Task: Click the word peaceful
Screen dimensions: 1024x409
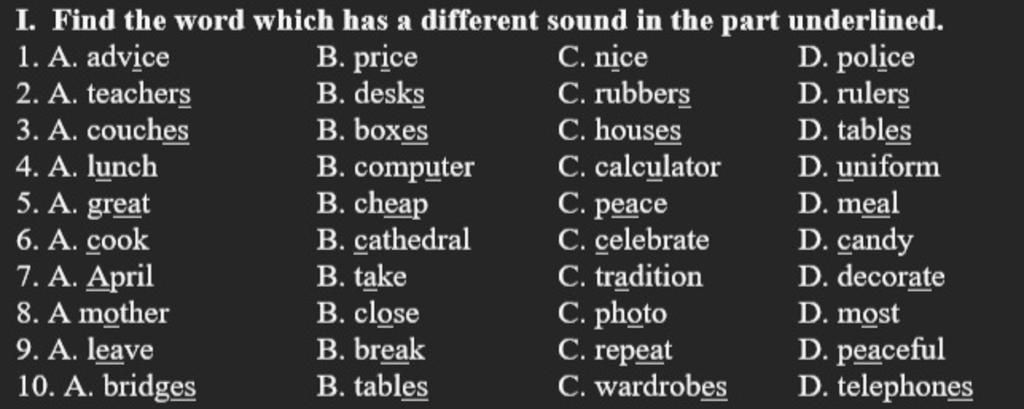Action: pyautogui.click(x=891, y=351)
